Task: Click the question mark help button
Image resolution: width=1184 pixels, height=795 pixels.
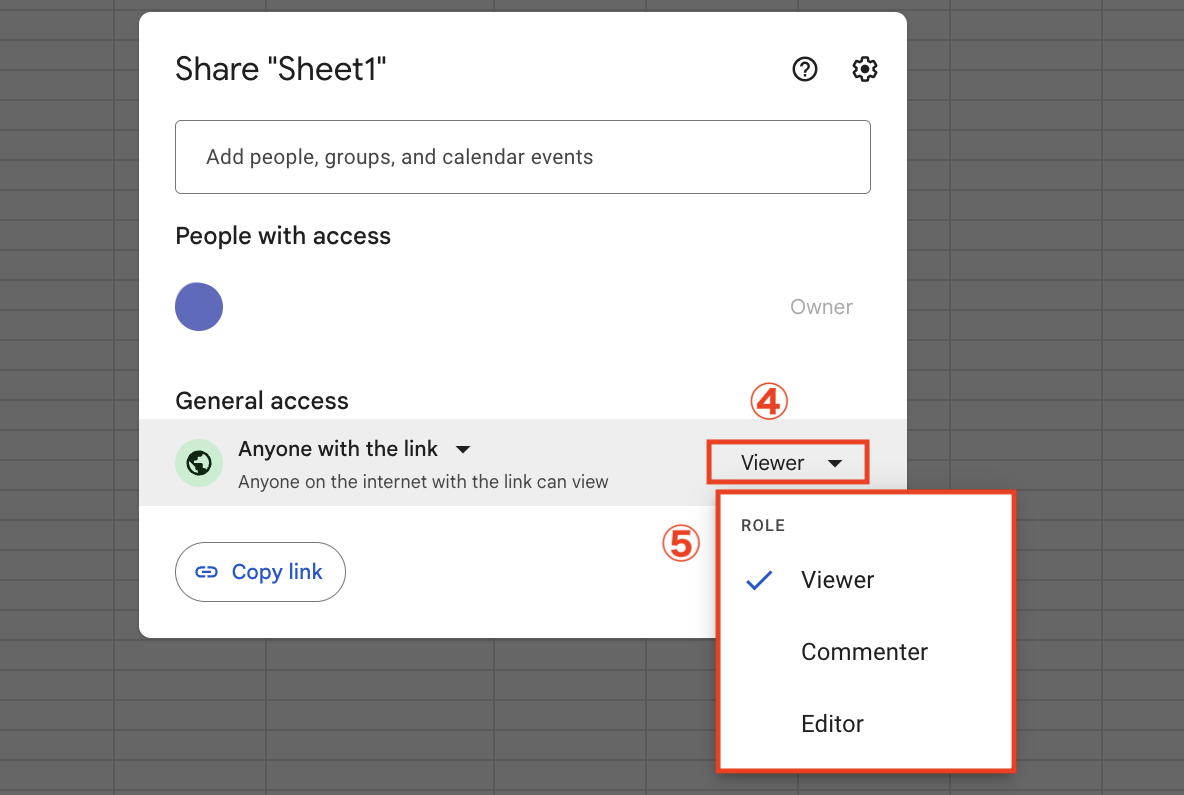Action: (x=805, y=69)
